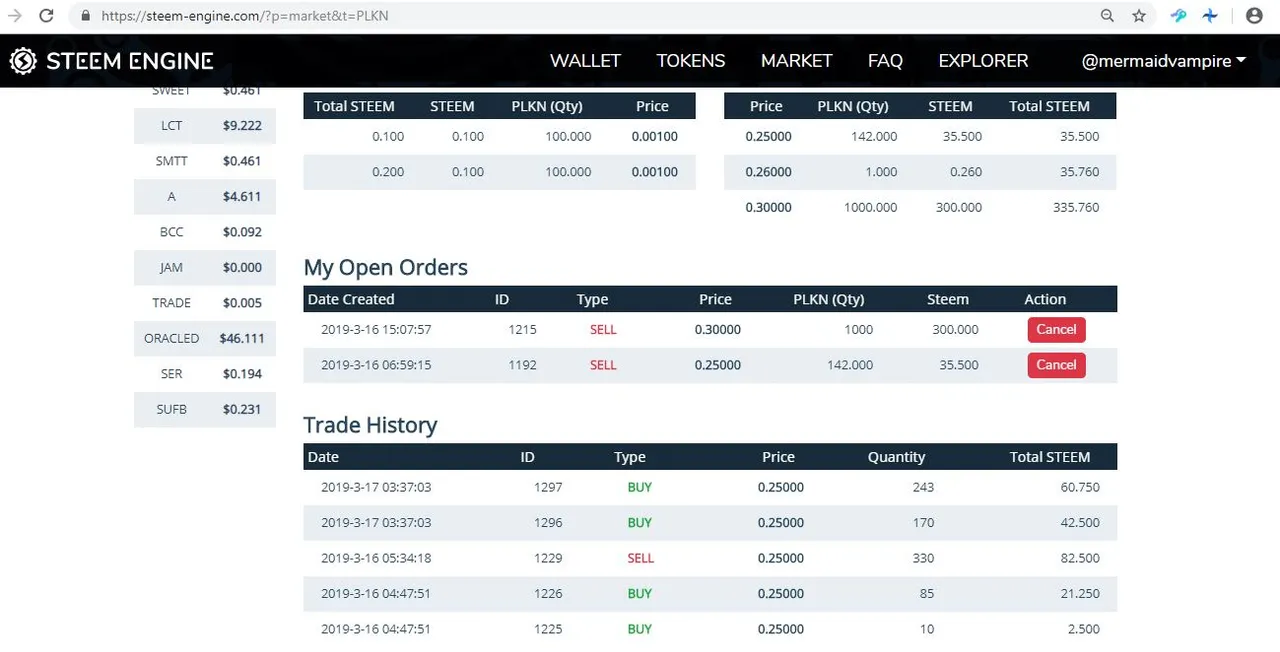Click the teal extension icon in toolbar

[x=1179, y=16]
